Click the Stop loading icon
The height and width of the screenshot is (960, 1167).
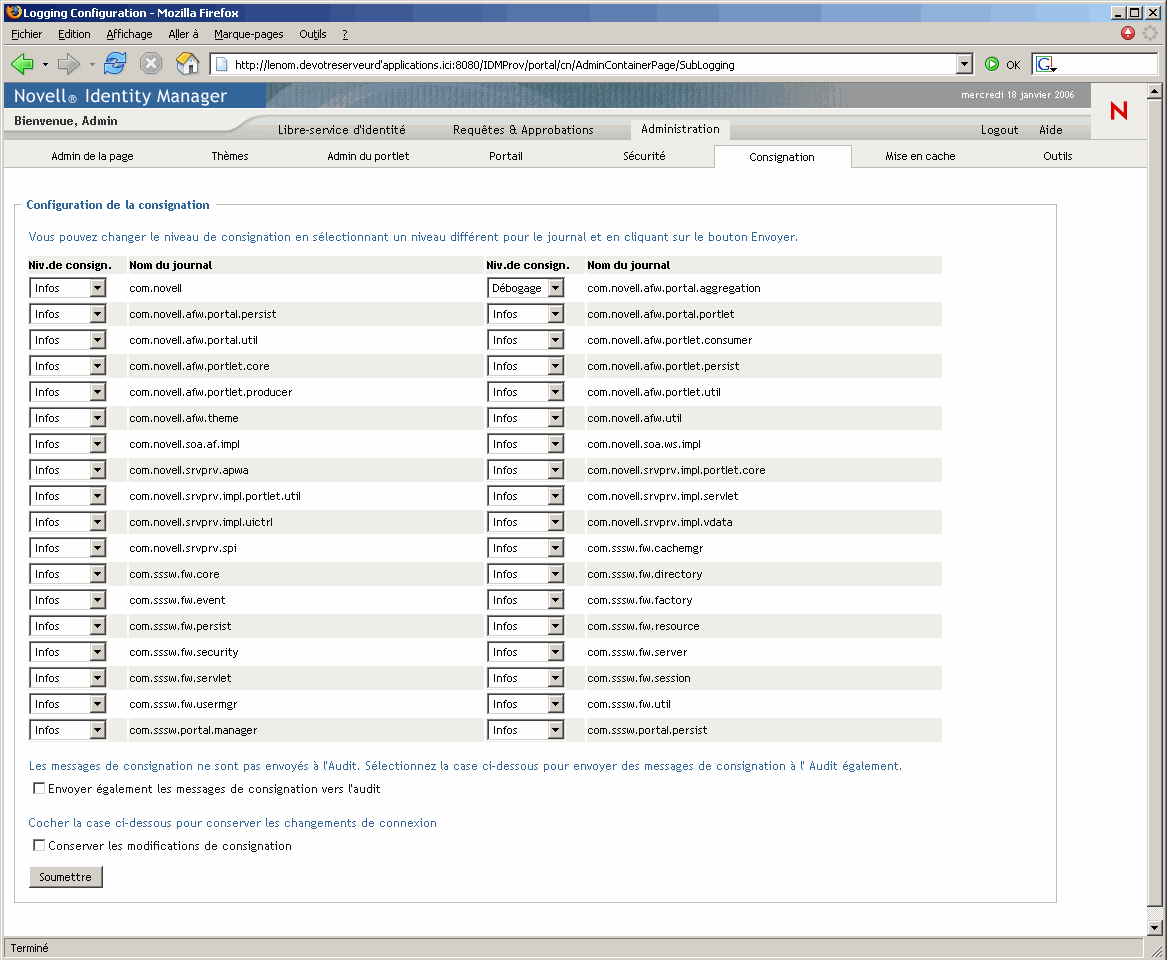[151, 64]
